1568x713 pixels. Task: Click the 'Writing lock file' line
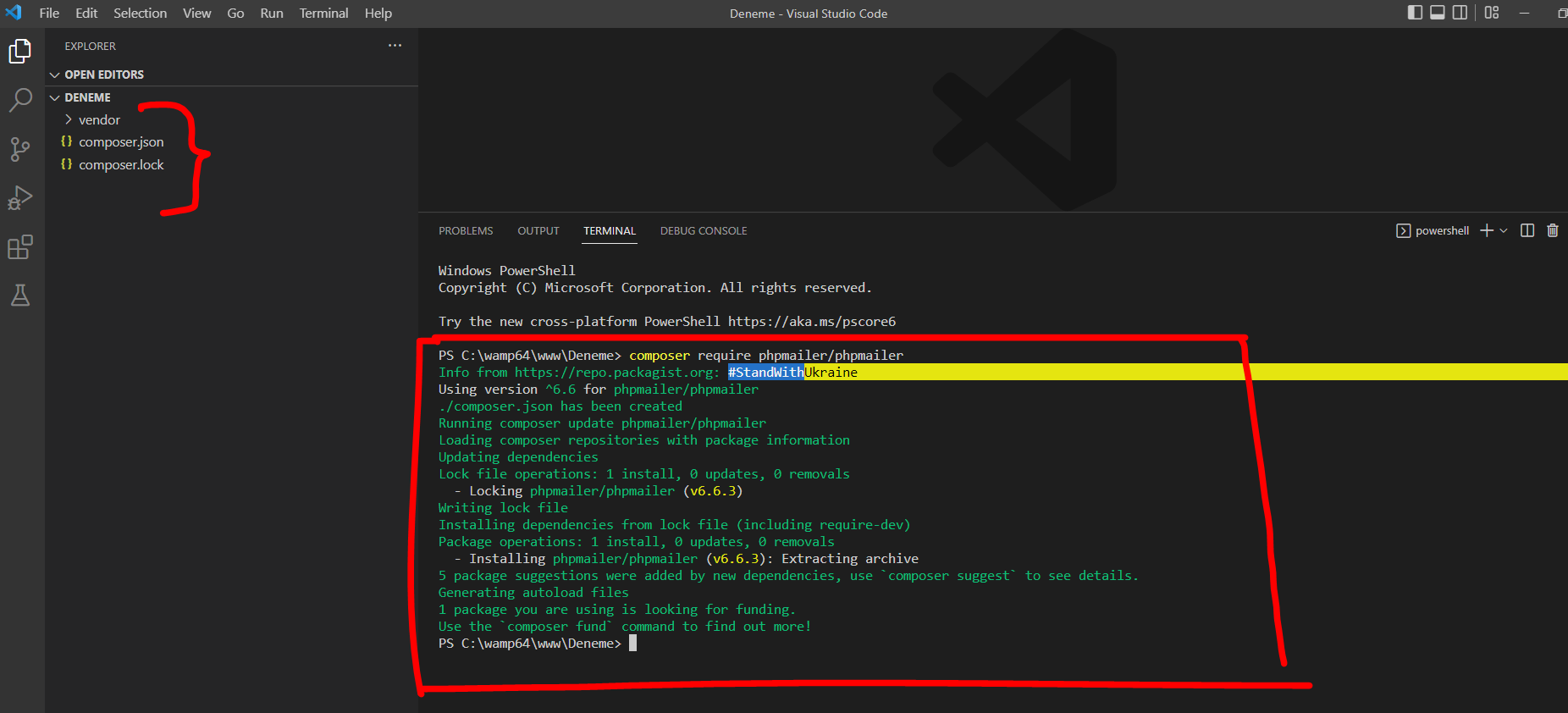[503, 508]
